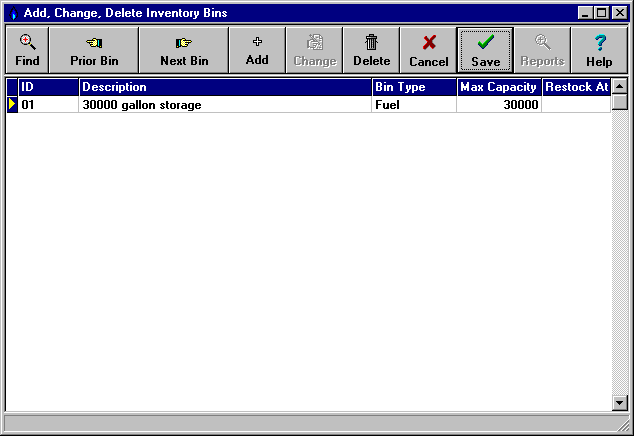Advance to Next Bin record

click(184, 50)
